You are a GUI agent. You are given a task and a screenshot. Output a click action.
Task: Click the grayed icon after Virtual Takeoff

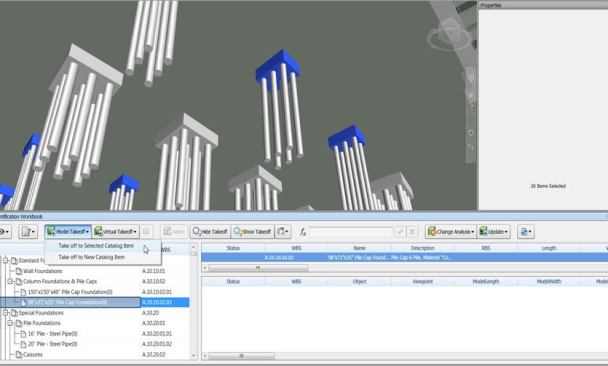click(146, 231)
